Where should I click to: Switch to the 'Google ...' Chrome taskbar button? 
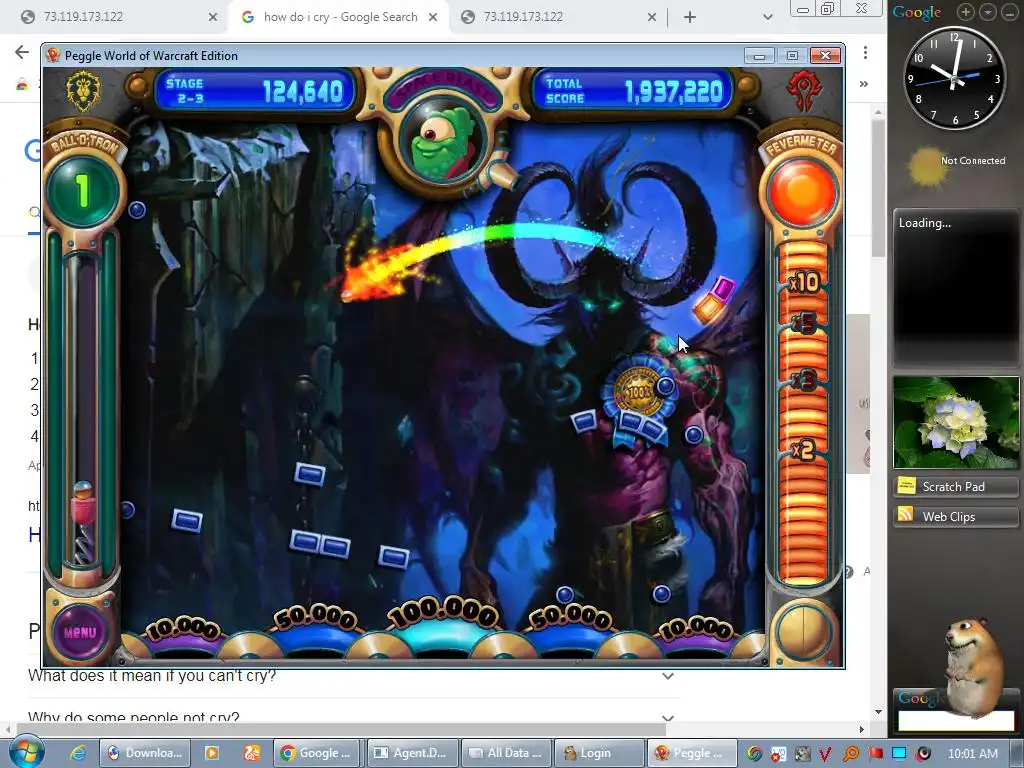pos(318,753)
